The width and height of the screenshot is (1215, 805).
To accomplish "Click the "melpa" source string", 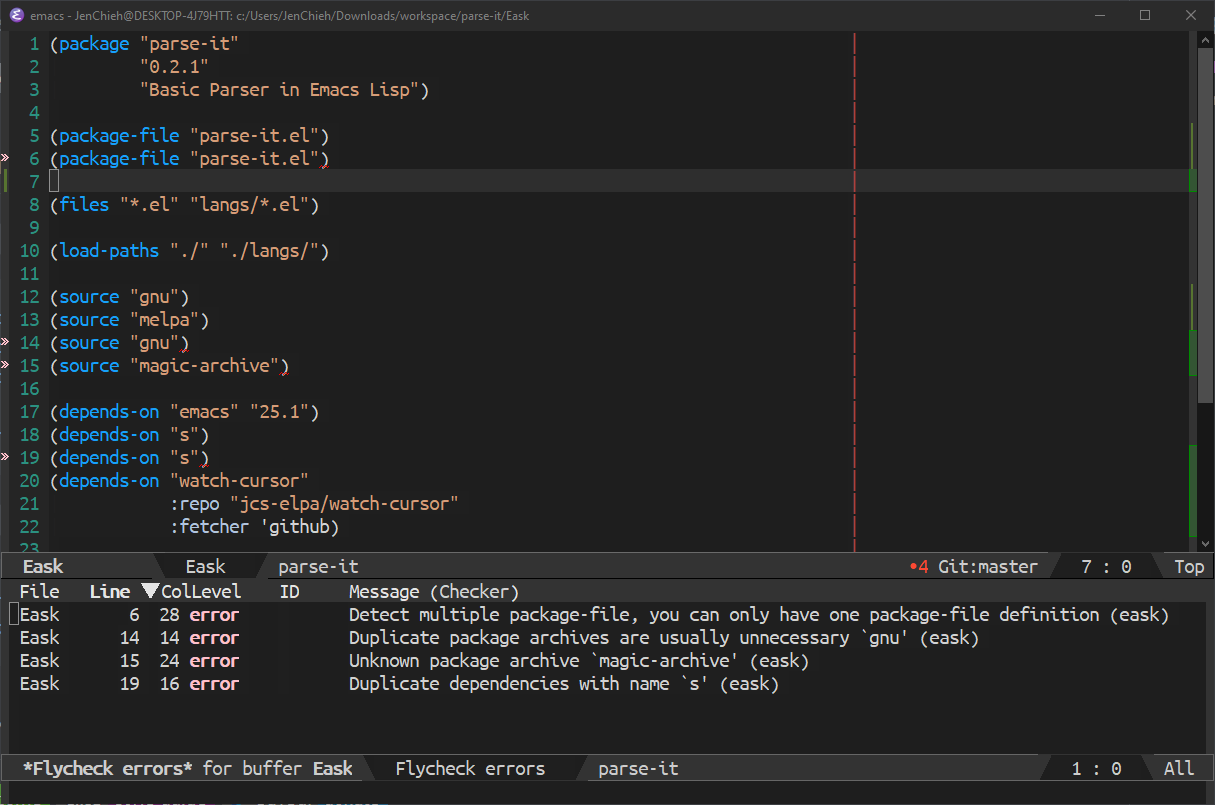I will (165, 320).
